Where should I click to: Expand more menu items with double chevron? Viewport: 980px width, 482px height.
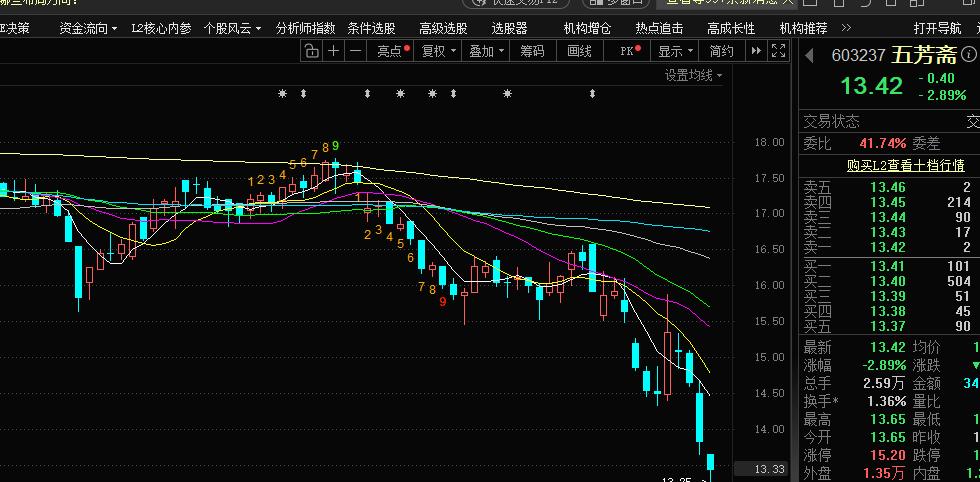(846, 28)
